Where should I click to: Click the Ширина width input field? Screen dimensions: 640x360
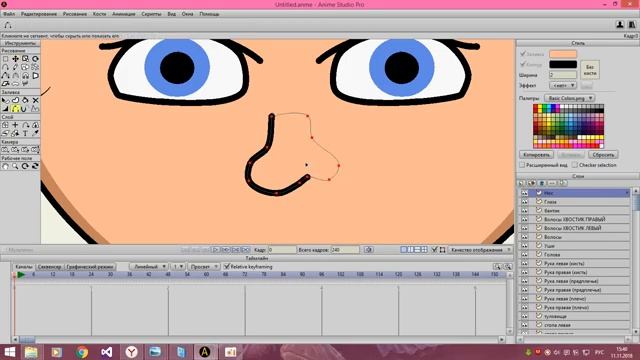pyautogui.click(x=563, y=75)
